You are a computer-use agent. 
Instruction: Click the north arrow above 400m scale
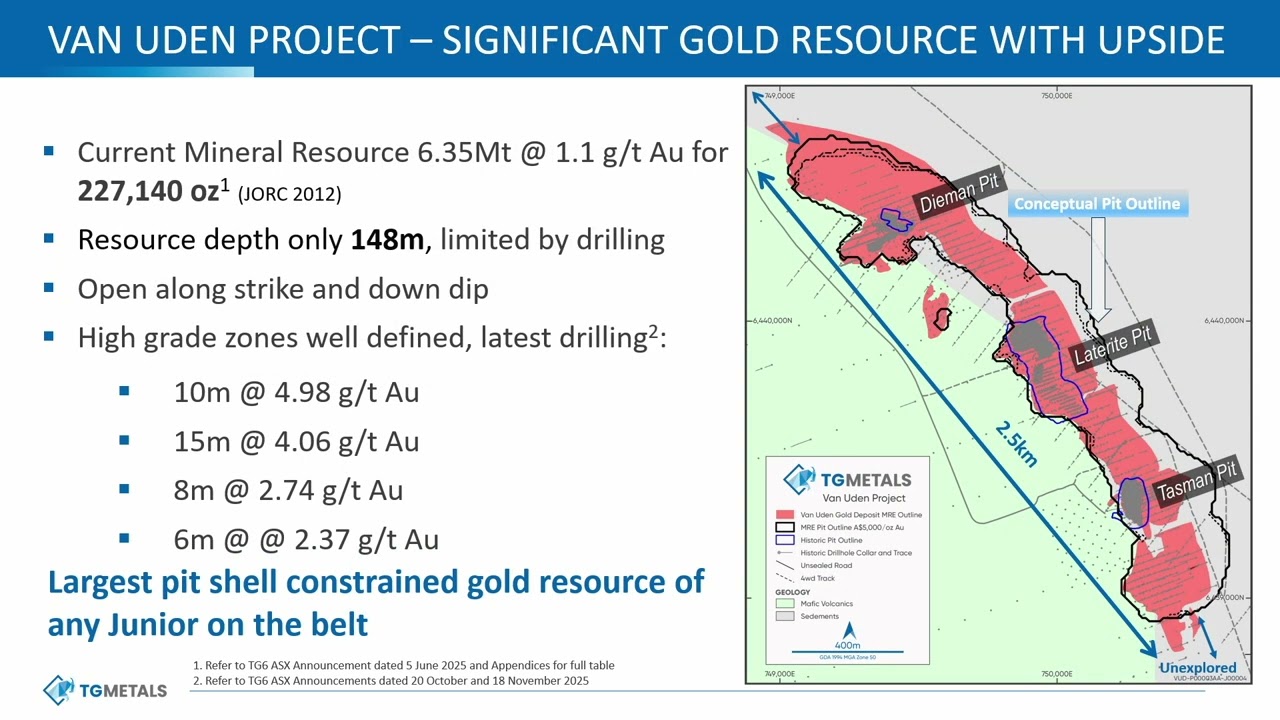point(849,631)
